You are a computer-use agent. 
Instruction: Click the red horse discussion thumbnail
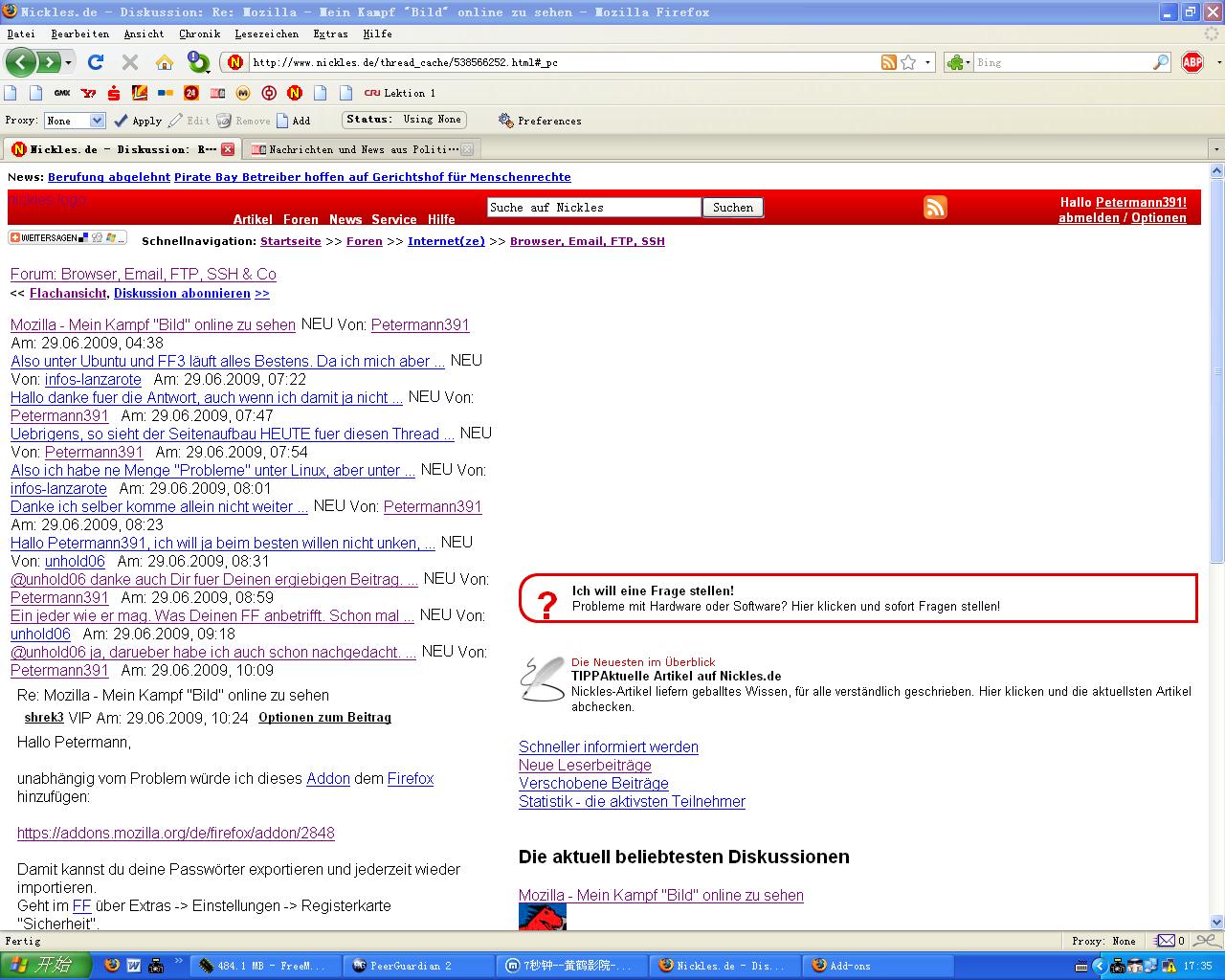click(x=543, y=917)
